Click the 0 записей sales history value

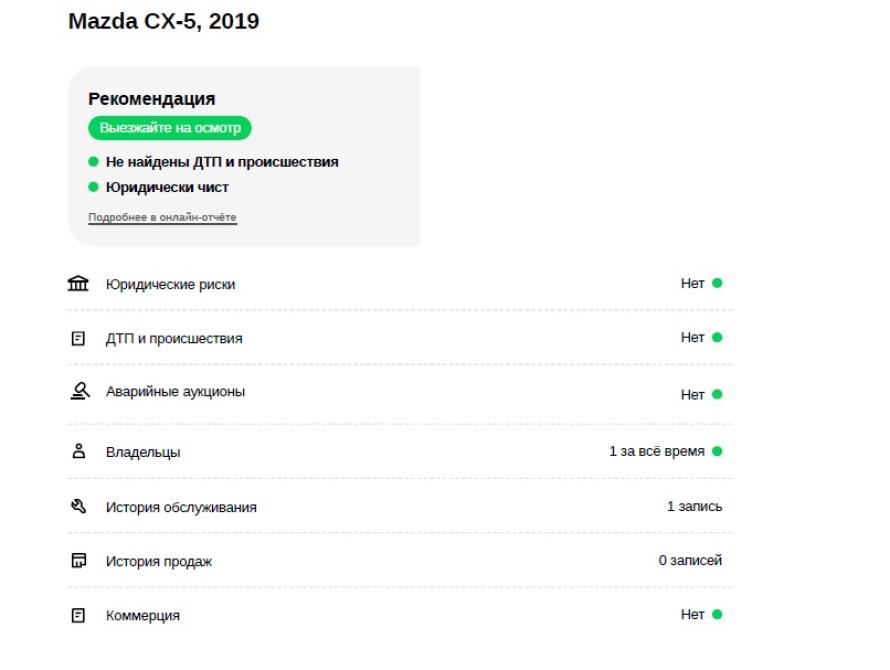690,560
